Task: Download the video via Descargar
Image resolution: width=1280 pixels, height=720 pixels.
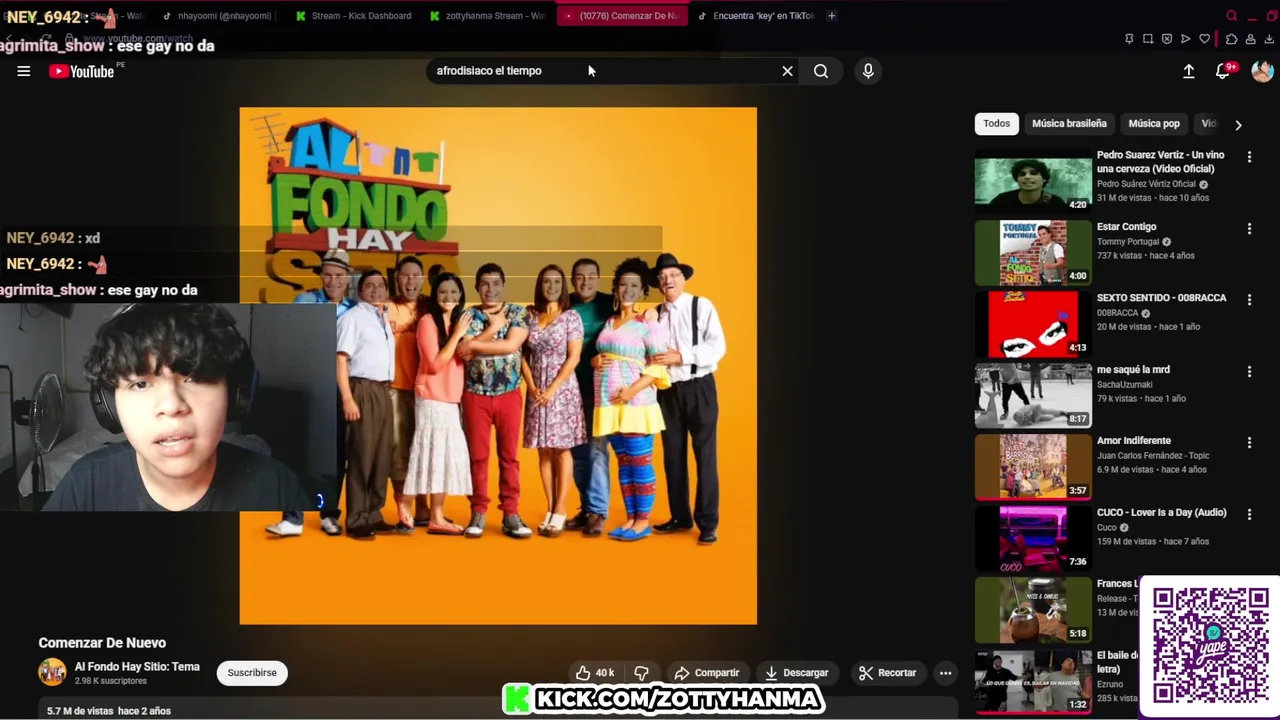Action: (796, 673)
